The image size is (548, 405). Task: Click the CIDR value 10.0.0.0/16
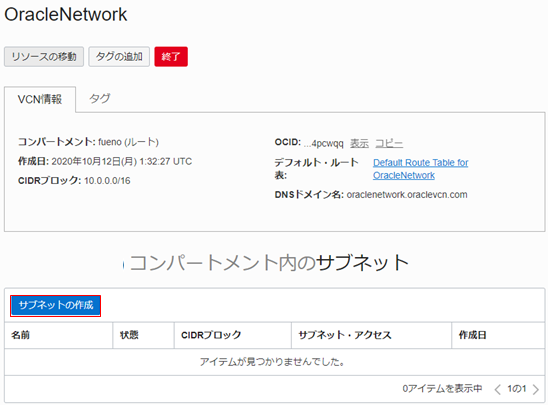(107, 181)
